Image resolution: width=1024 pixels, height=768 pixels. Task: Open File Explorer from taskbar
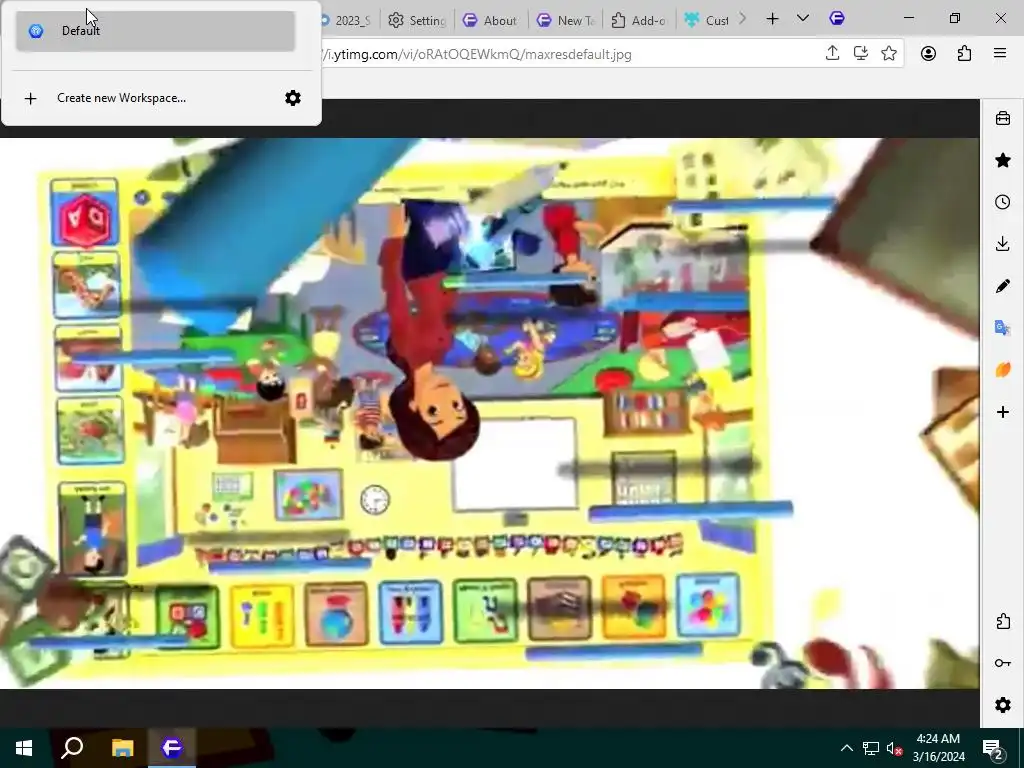coord(122,748)
